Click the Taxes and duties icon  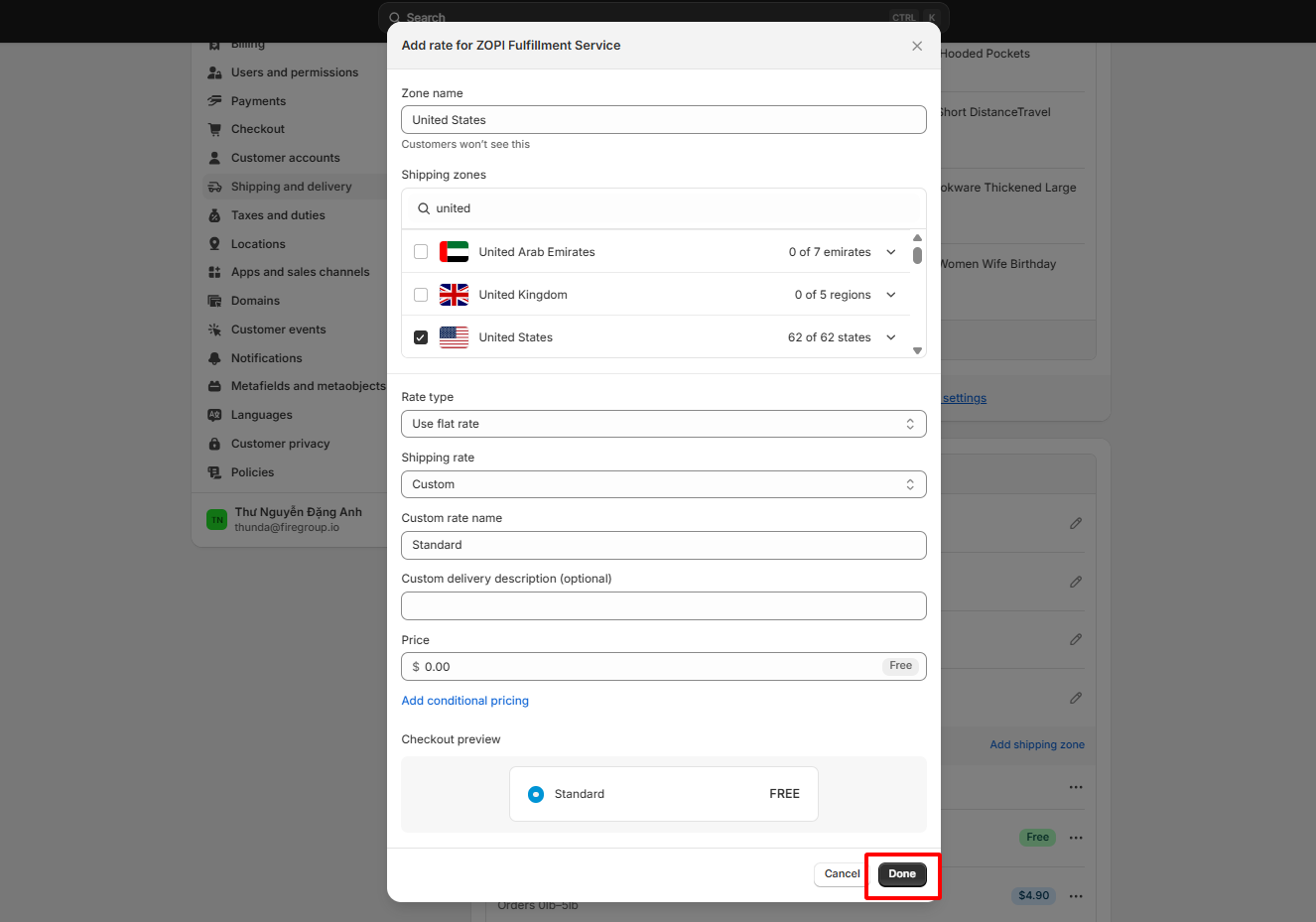pyautogui.click(x=214, y=215)
